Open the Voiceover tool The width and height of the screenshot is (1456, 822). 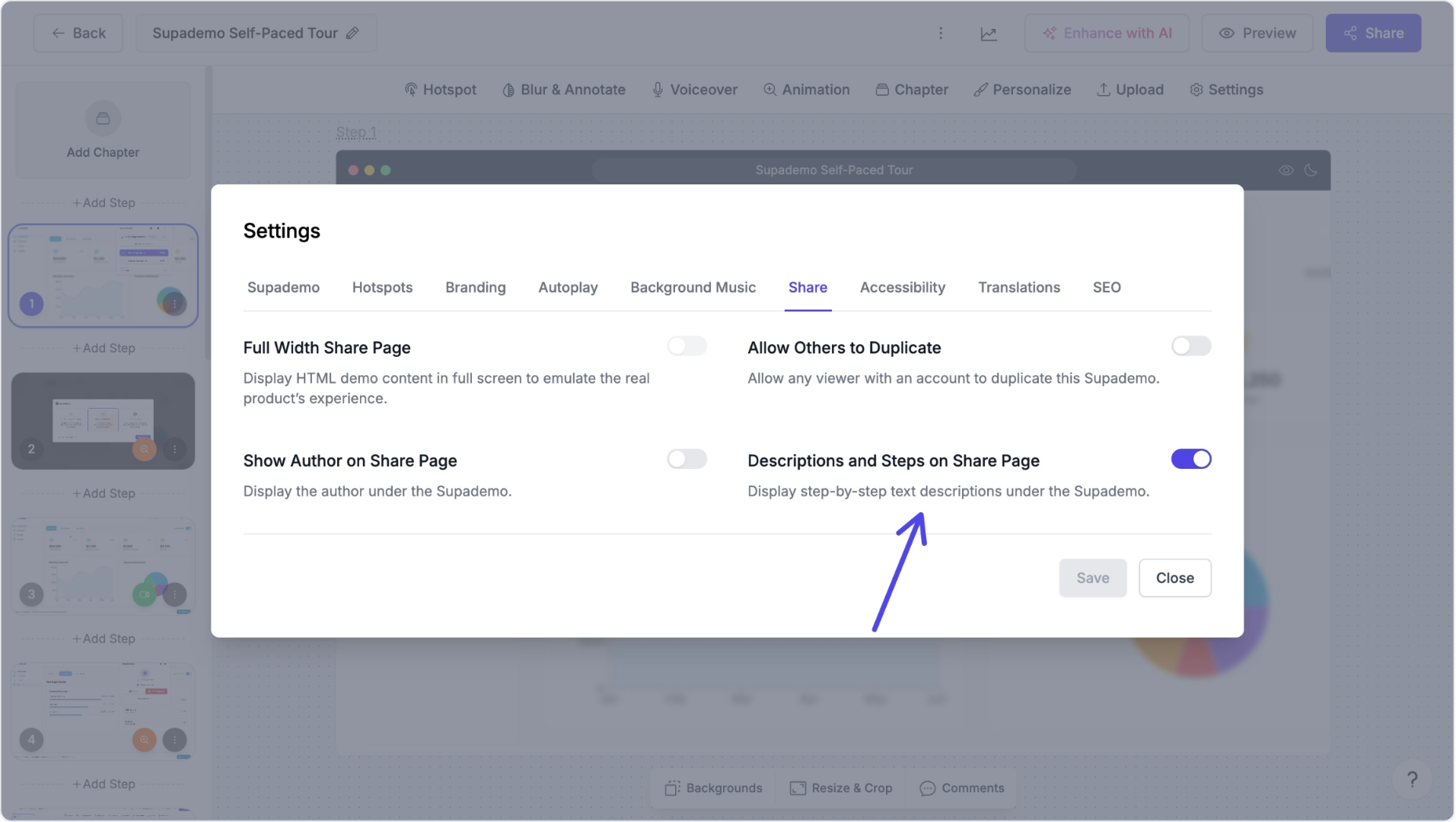[x=695, y=90]
